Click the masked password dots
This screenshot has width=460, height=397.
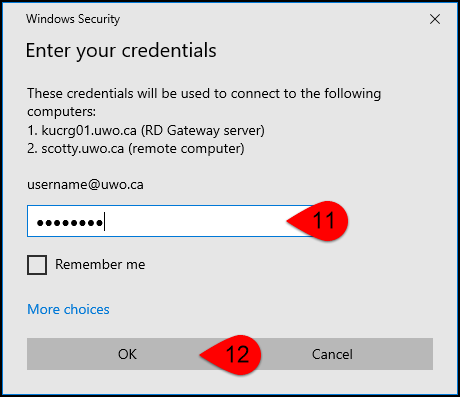point(69,222)
